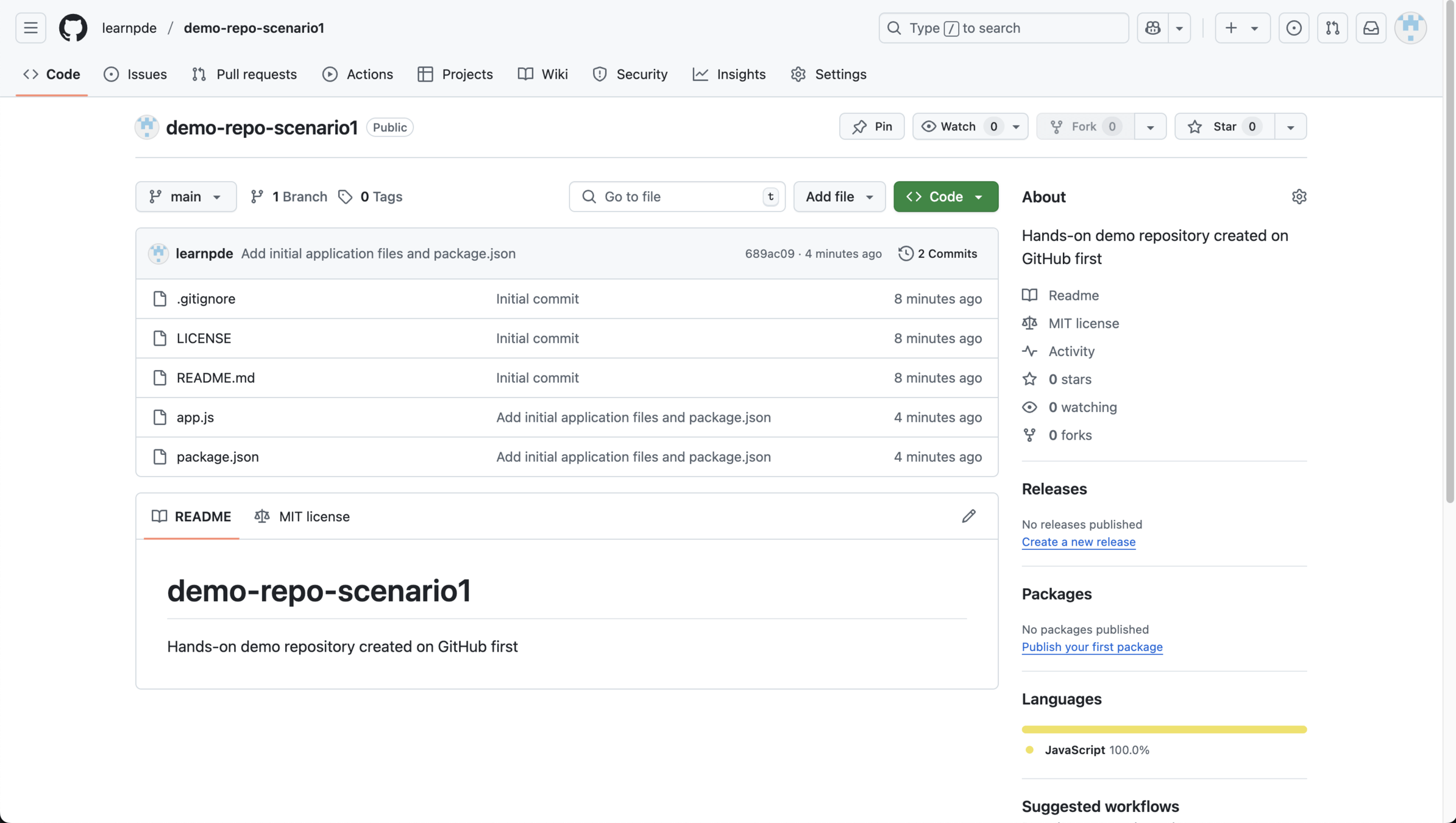The height and width of the screenshot is (823, 1456).
Task: Click the pull requests icon in header
Action: point(1332,28)
